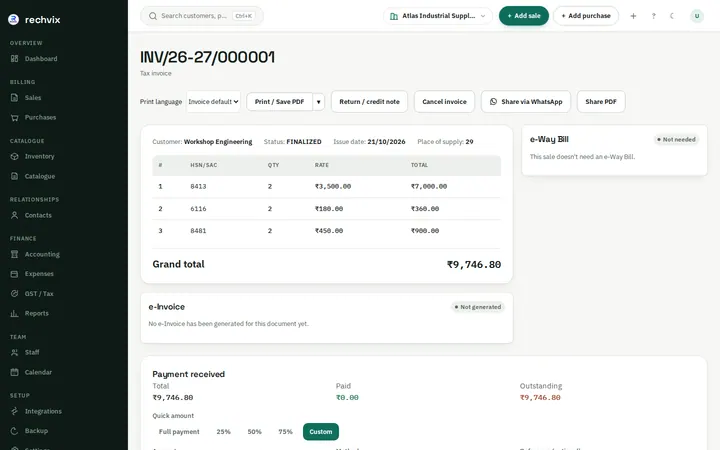Open the Reports chart icon
720x450 pixels.
(x=15, y=314)
